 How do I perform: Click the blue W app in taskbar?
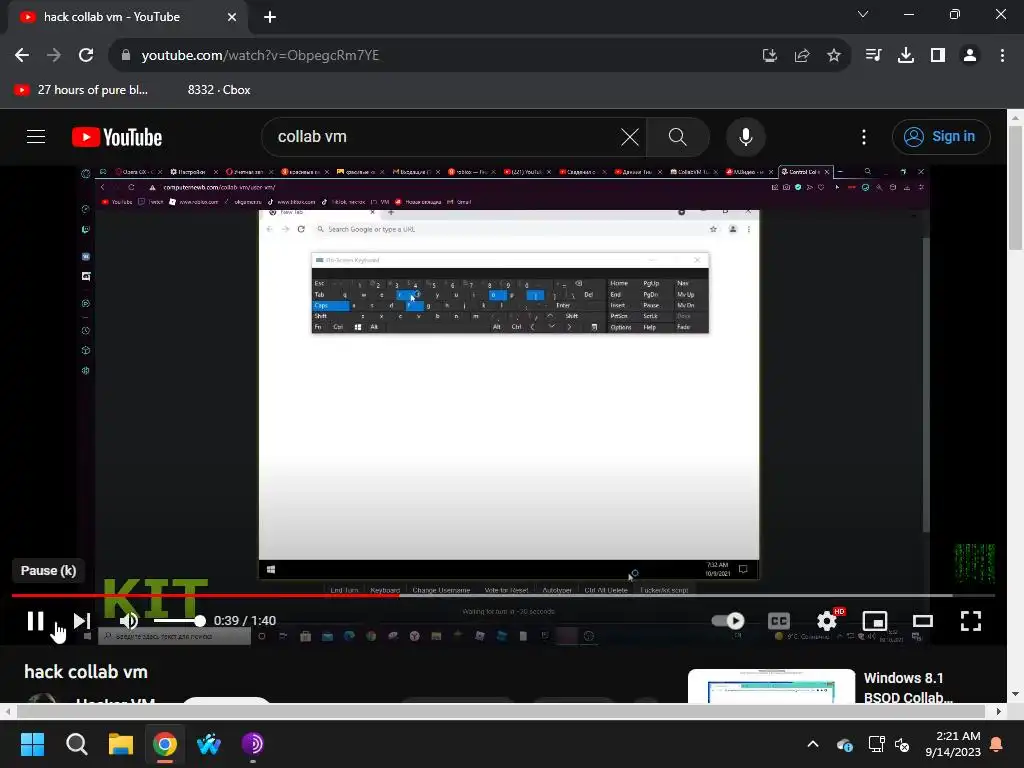click(209, 744)
